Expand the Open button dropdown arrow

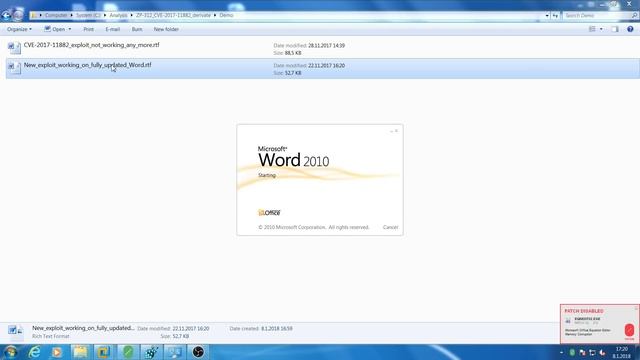point(70,29)
